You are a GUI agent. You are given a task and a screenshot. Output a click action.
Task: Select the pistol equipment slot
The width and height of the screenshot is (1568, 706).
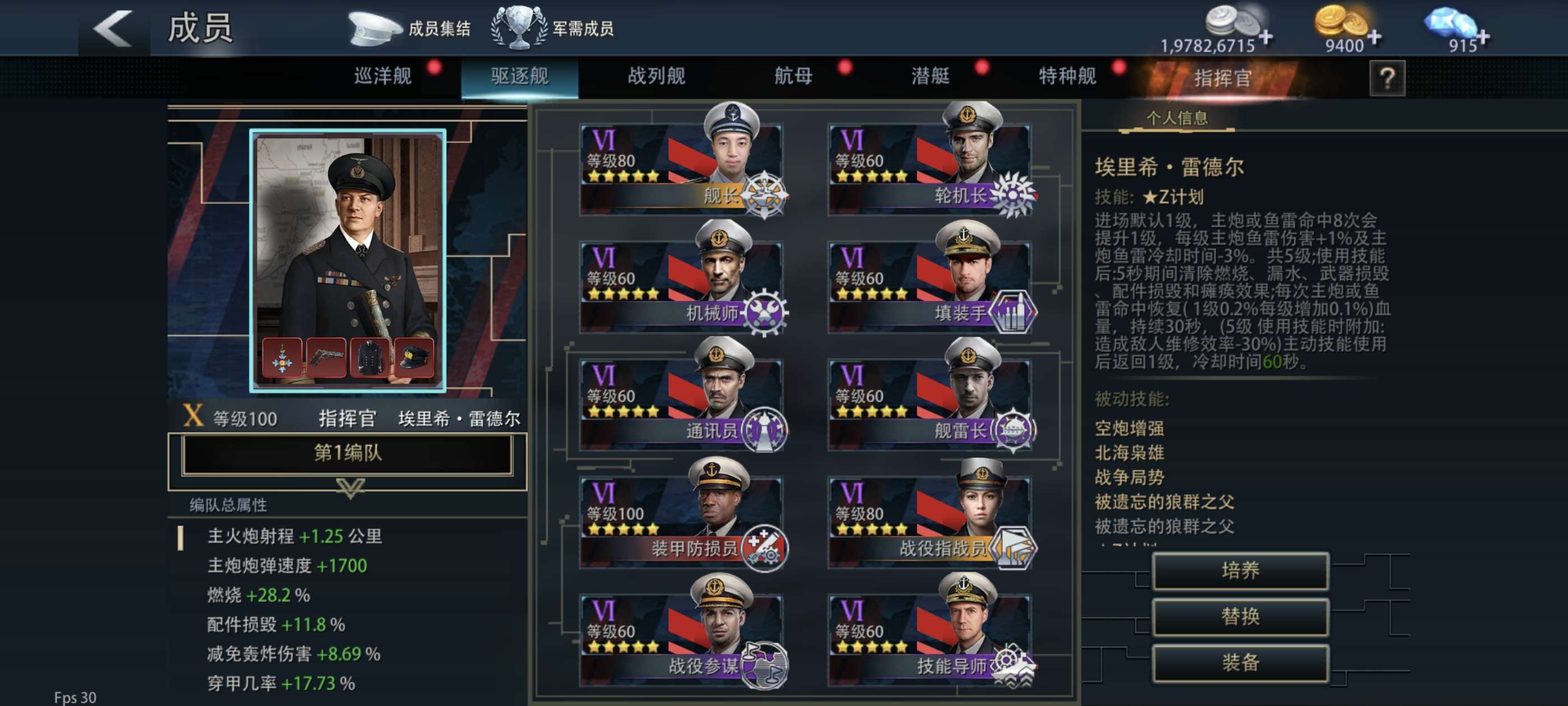[x=326, y=357]
